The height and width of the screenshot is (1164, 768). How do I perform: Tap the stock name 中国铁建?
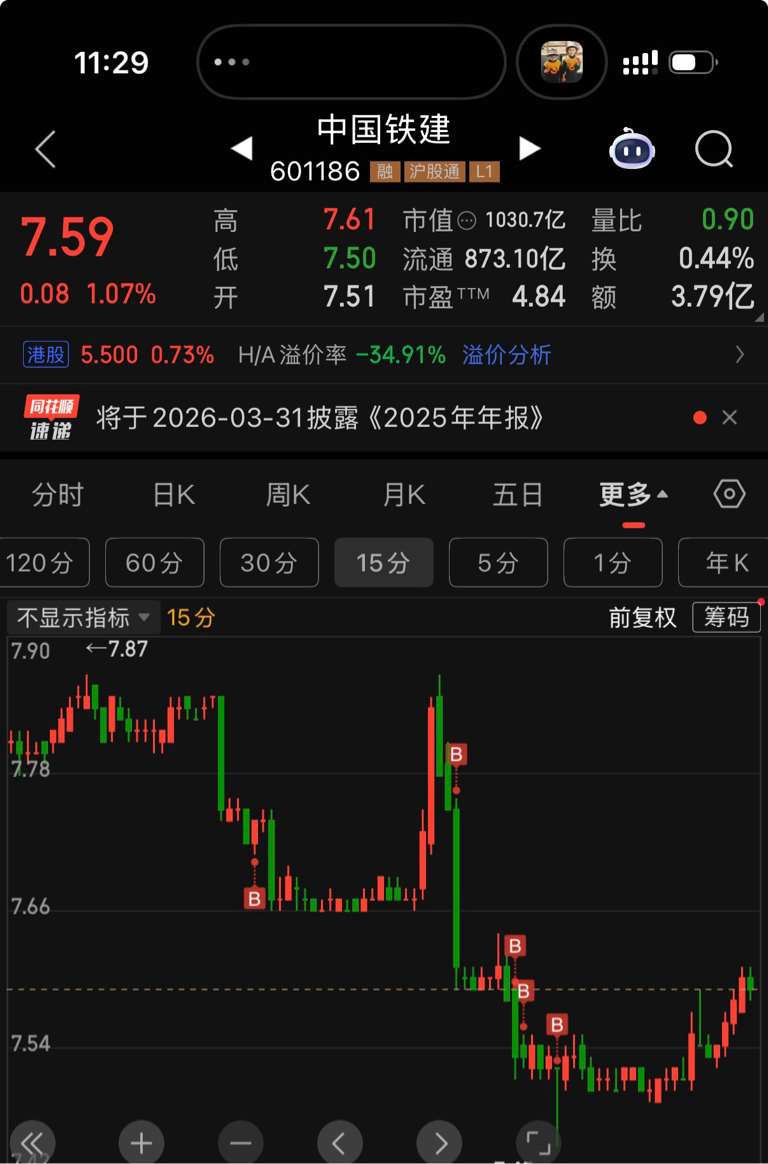(x=384, y=129)
